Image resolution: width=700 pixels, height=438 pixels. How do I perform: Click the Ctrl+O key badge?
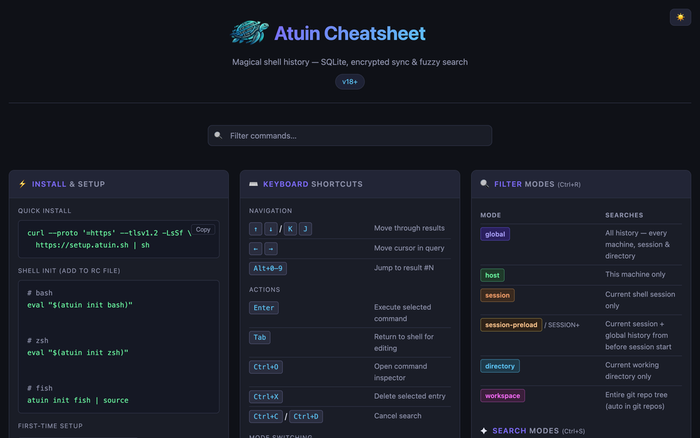(266, 367)
